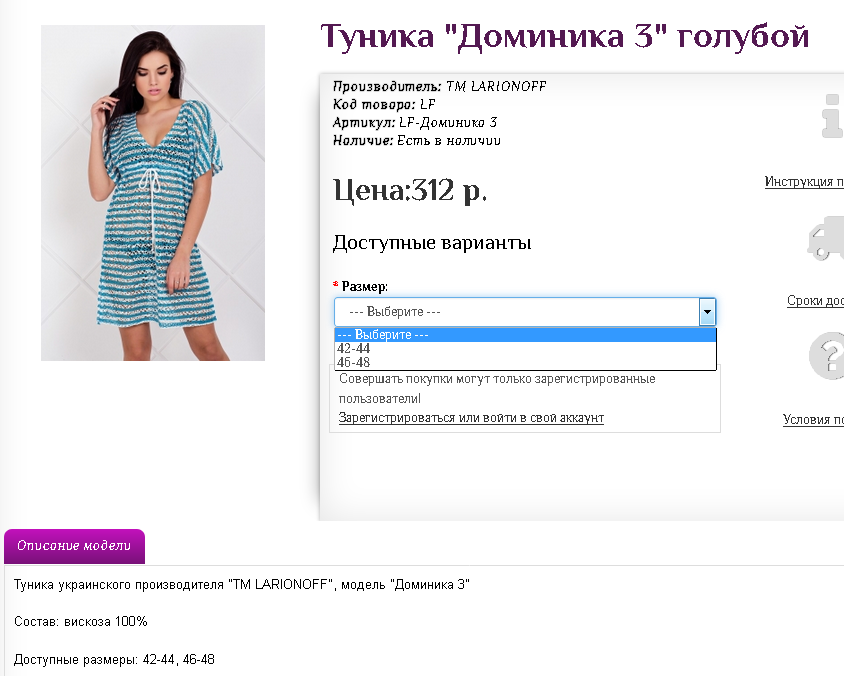Open the Описание модели tab
The width and height of the screenshot is (844, 676).
pyautogui.click(x=74, y=546)
